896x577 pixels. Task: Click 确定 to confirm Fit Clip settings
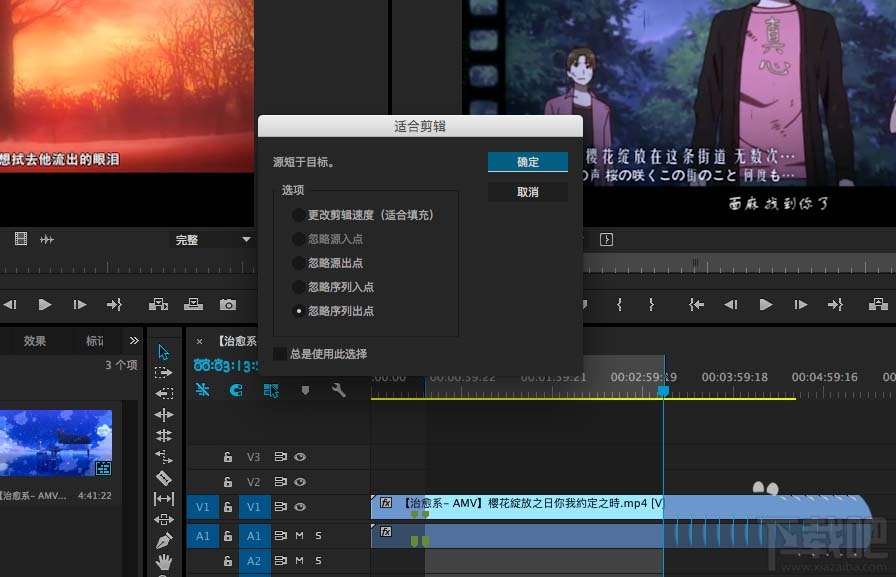[528, 161]
